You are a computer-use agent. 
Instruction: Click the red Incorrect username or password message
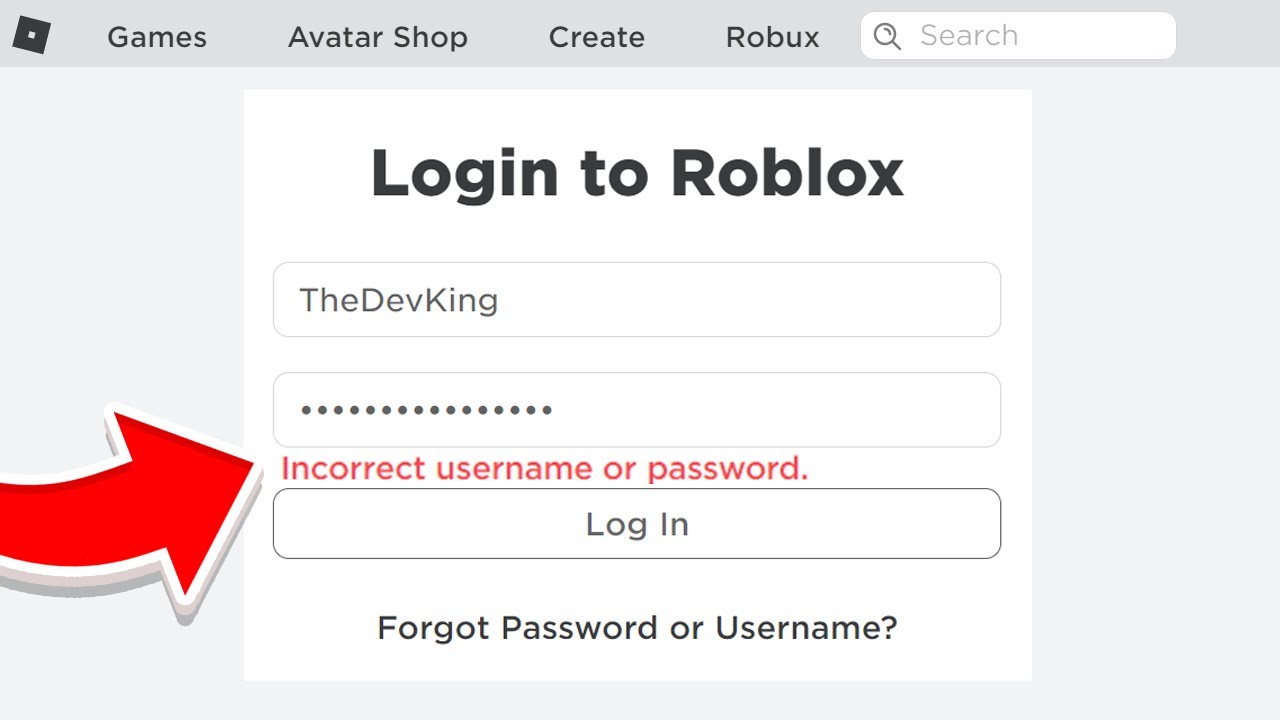pos(545,468)
